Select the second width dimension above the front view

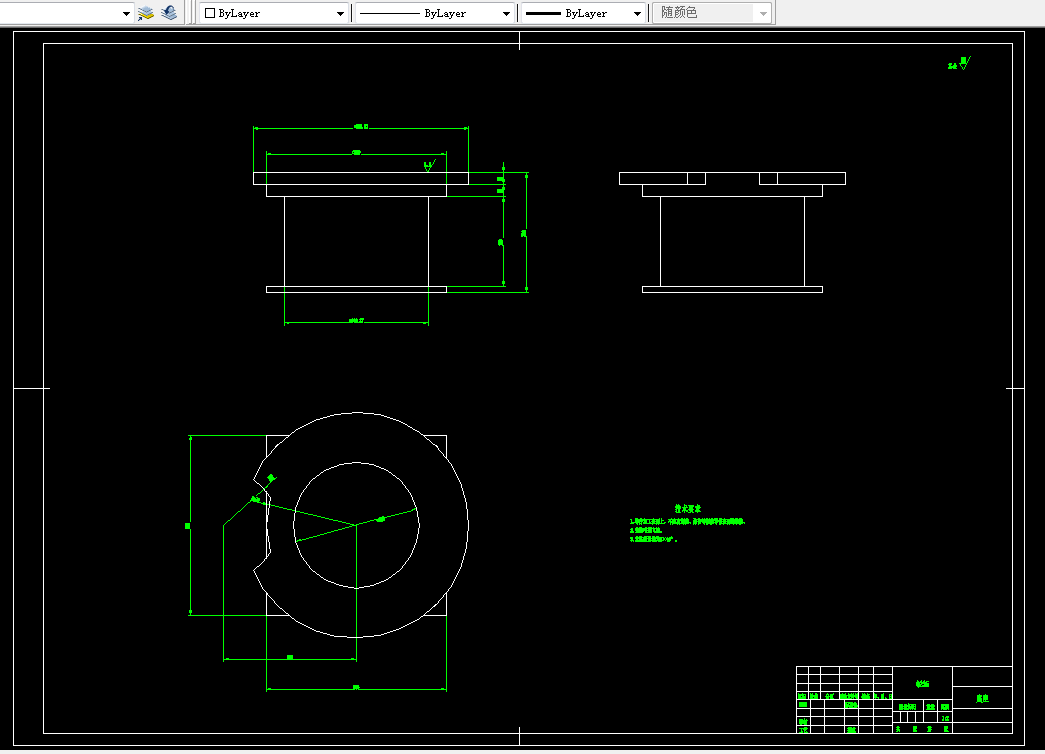357,153
